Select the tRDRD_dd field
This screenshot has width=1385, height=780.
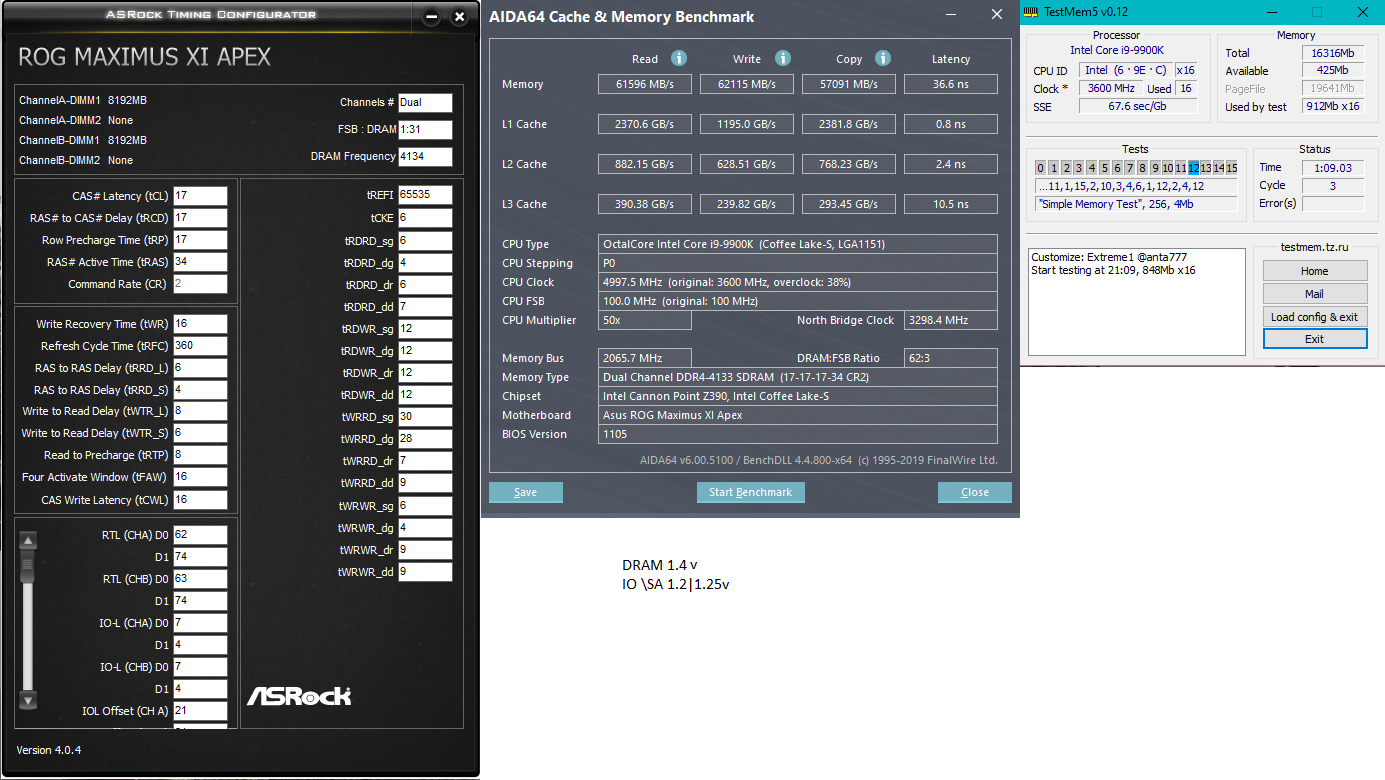(425, 307)
